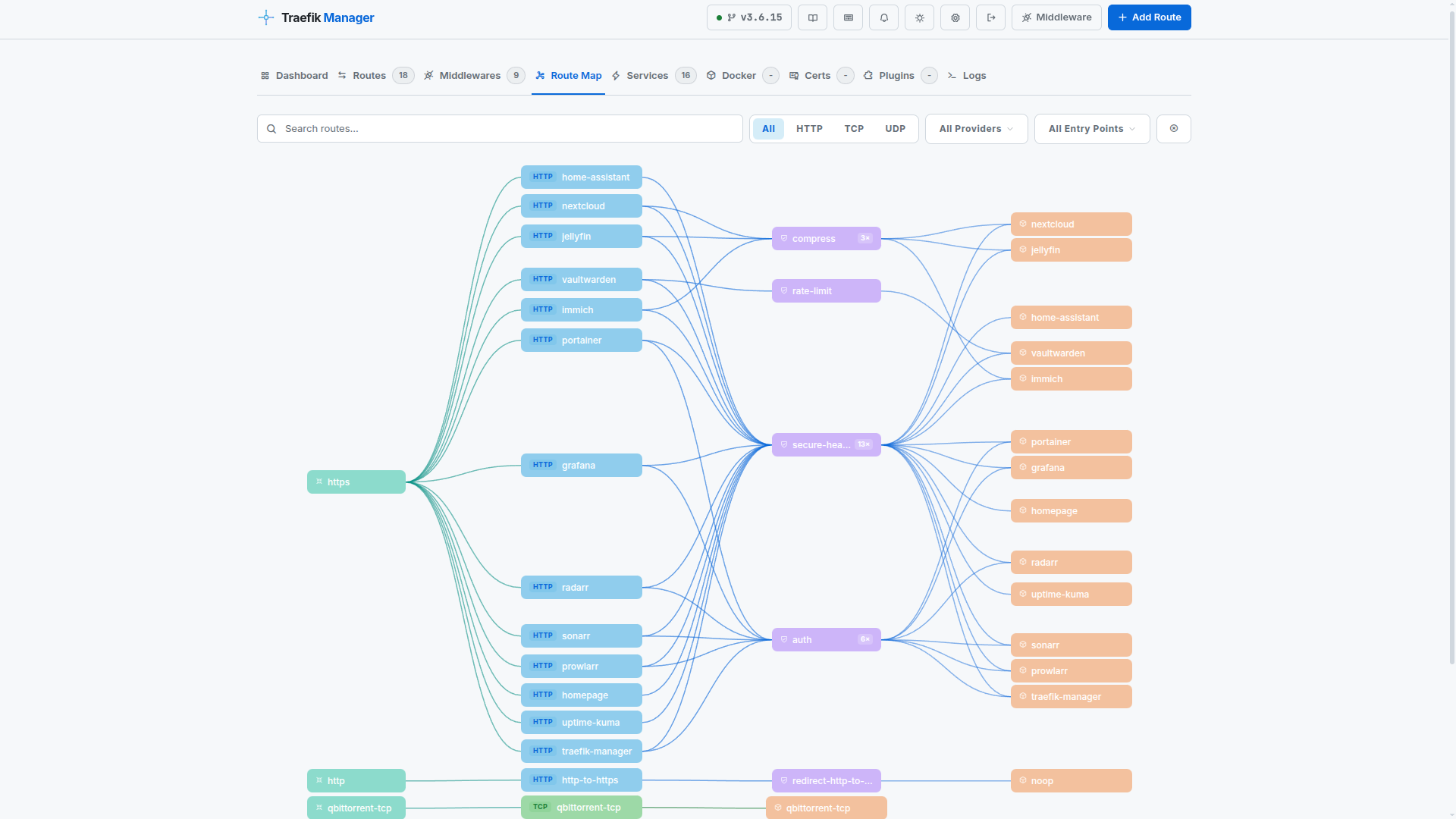Click the jellyfin service node
This screenshot has width=1456, height=819.
tap(1072, 250)
